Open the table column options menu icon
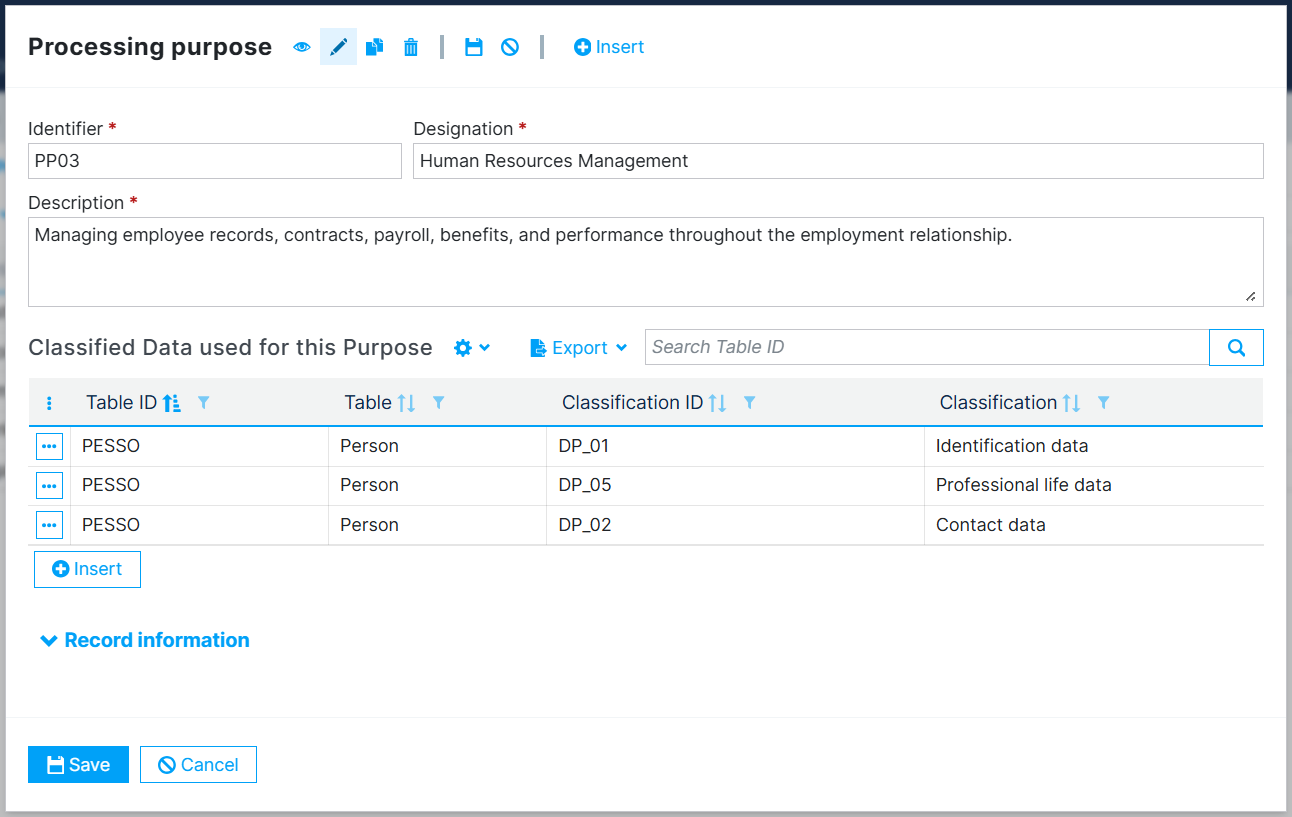This screenshot has width=1292, height=817. (50, 403)
